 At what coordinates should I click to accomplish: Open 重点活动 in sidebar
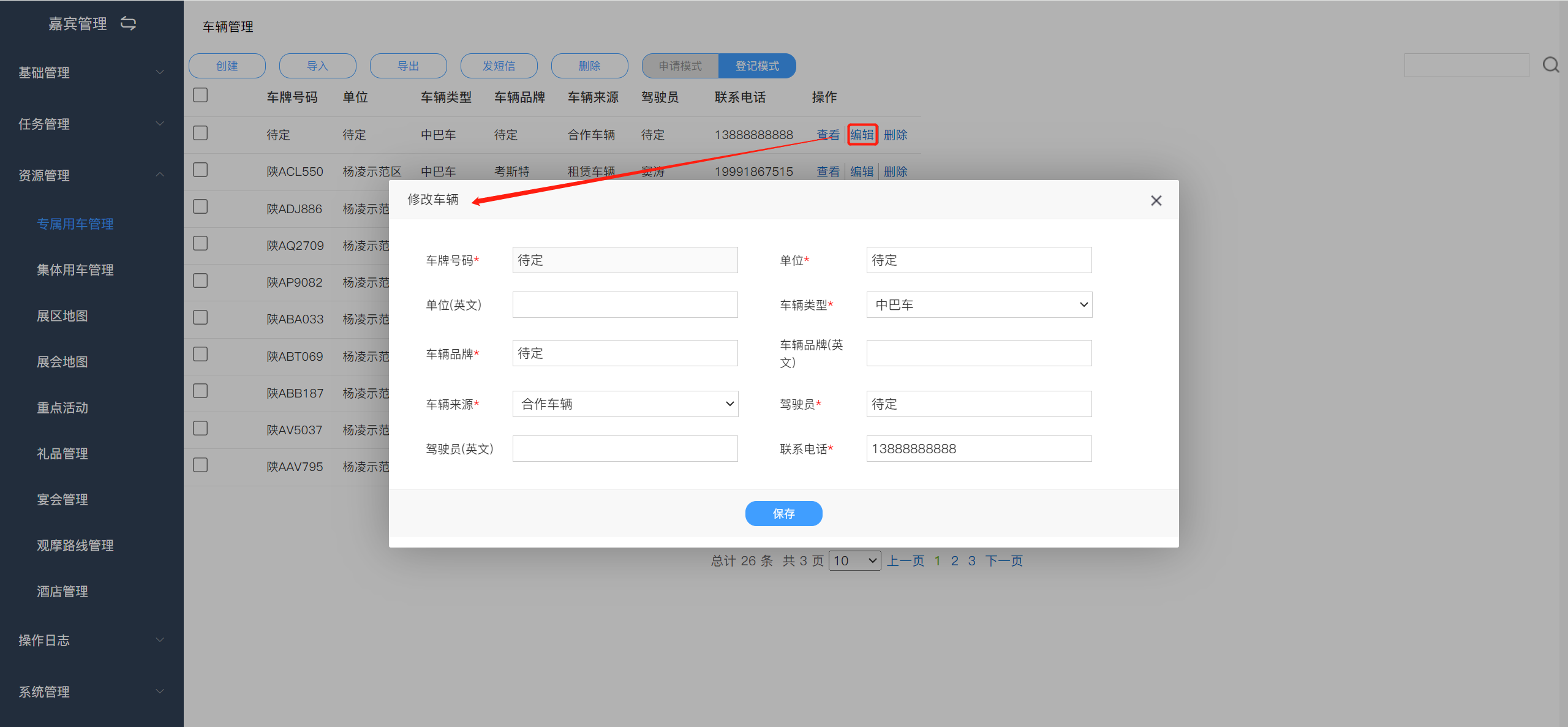click(62, 408)
